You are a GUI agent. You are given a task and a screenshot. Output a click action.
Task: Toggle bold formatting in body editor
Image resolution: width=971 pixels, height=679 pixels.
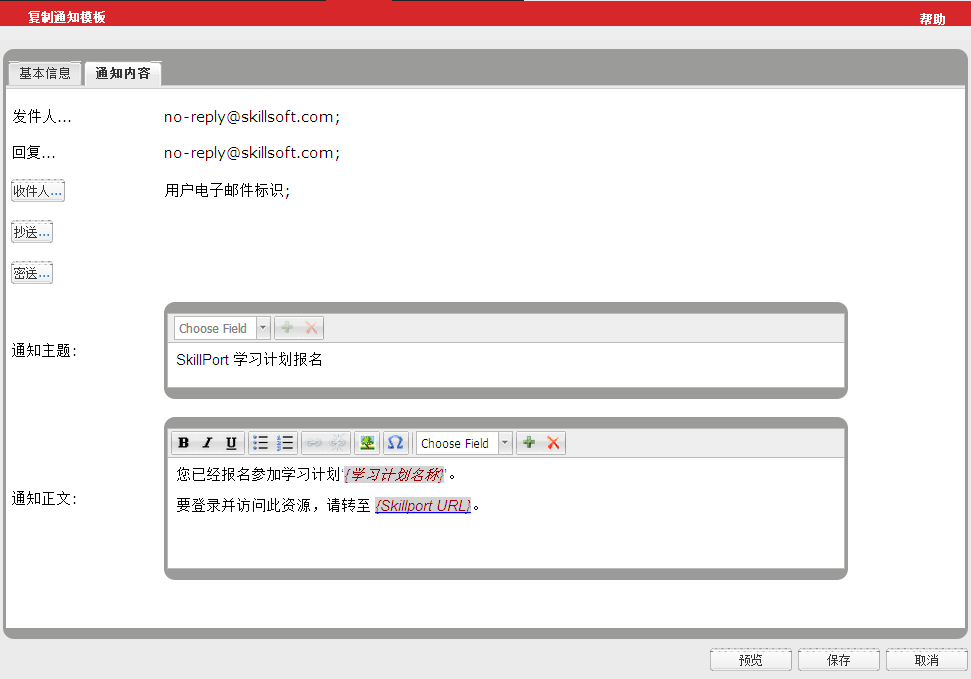coord(183,443)
